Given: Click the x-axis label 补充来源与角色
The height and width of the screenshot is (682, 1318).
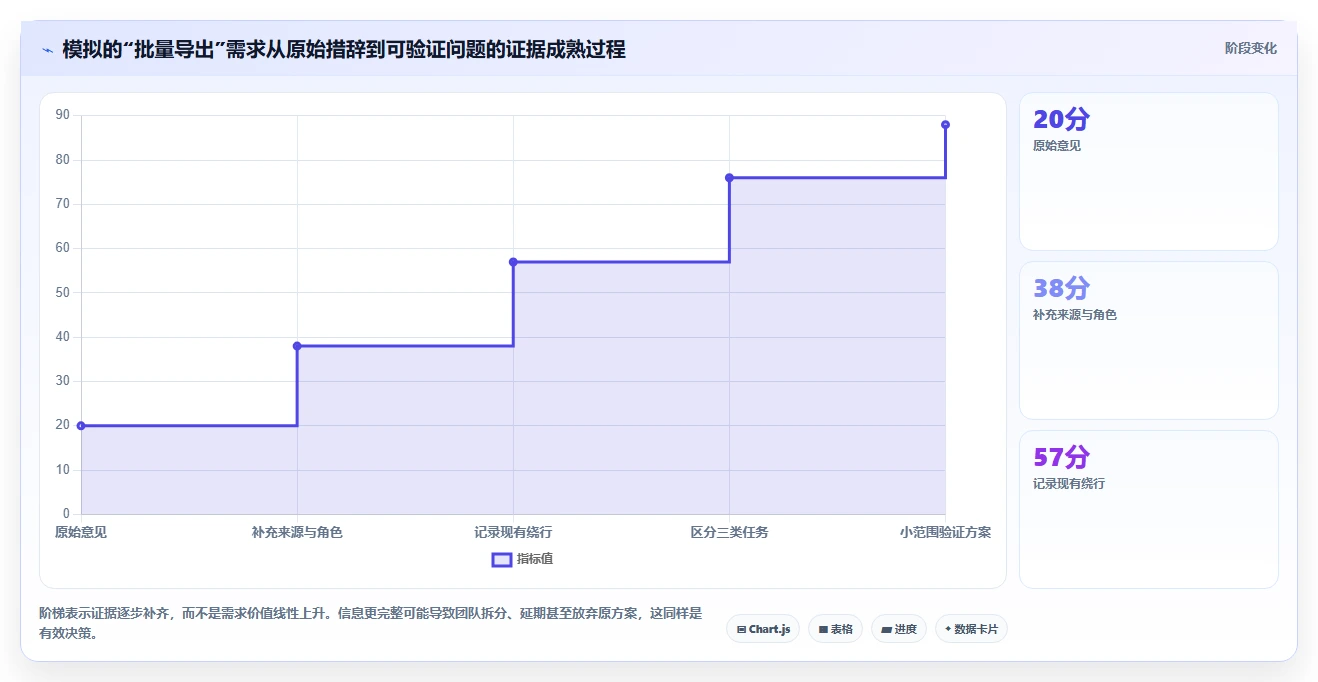Looking at the screenshot, I should (x=297, y=532).
